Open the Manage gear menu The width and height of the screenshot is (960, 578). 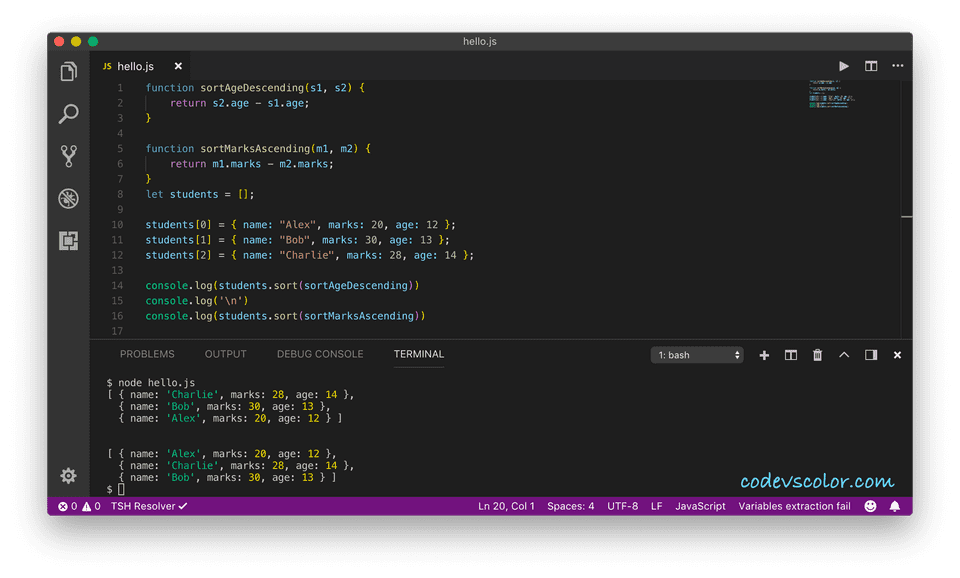(68, 476)
